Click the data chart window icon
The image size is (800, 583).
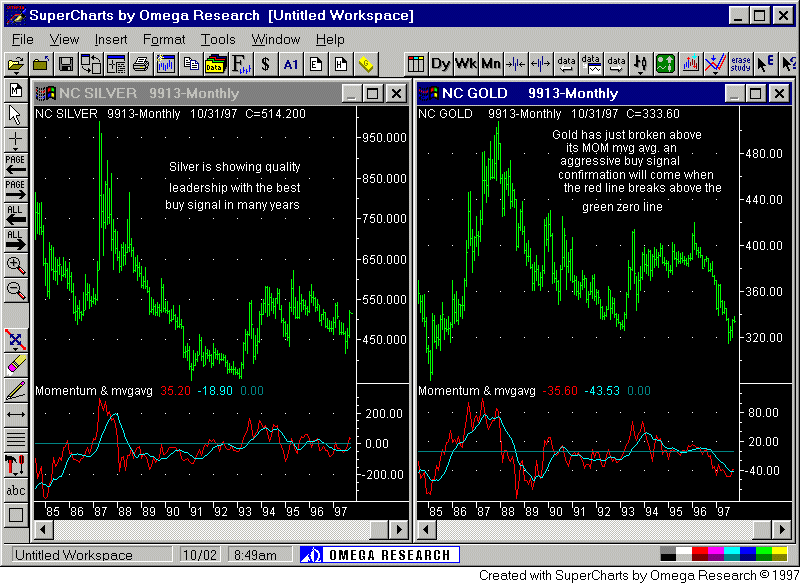[591, 64]
